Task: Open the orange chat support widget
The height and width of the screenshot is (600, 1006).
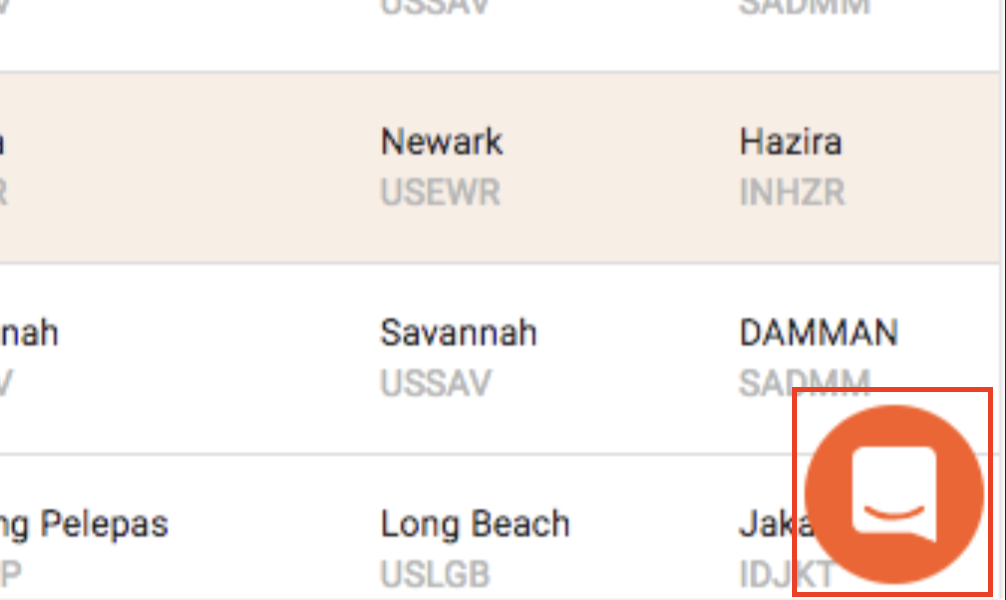Action: click(x=894, y=494)
